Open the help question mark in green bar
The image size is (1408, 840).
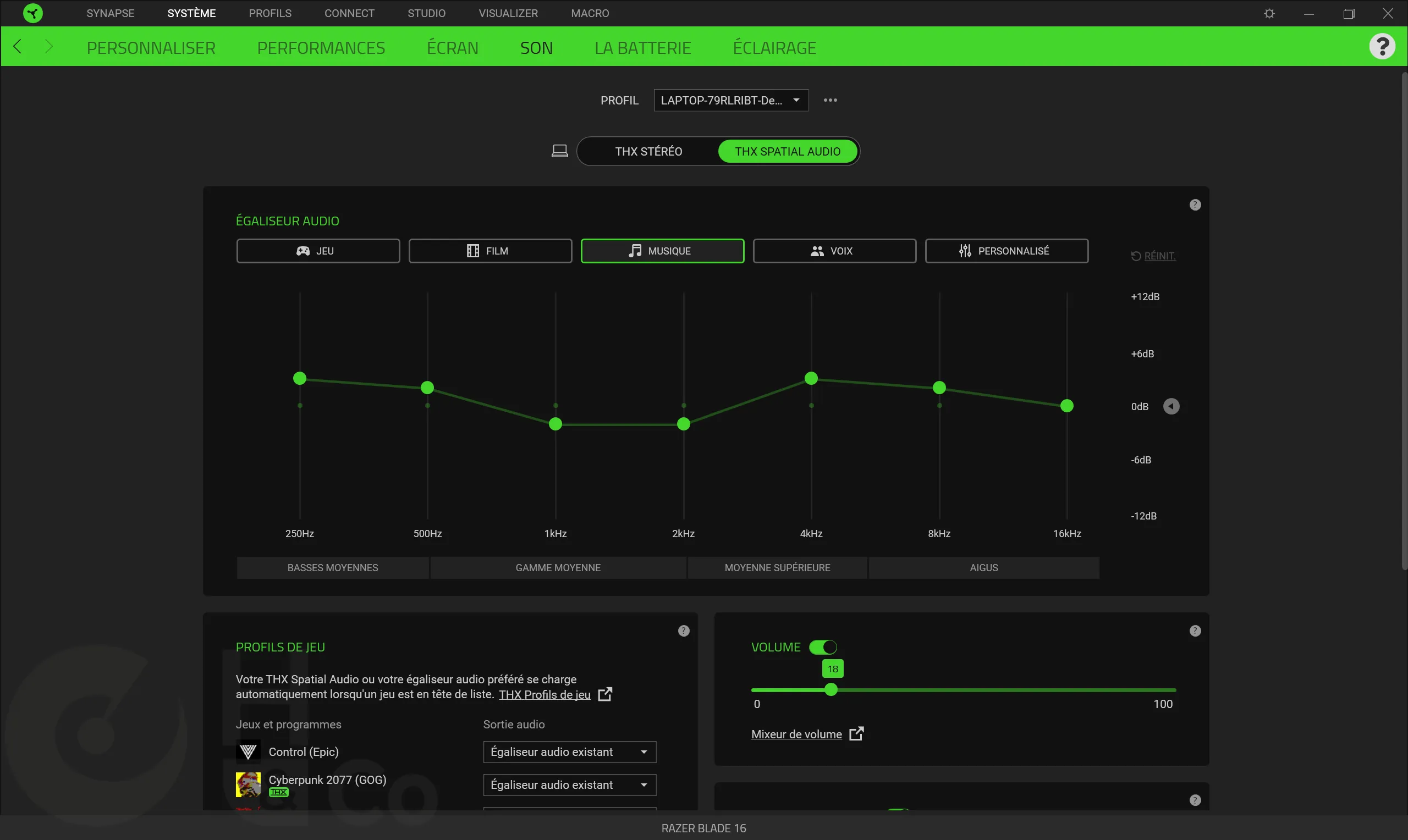[x=1382, y=46]
